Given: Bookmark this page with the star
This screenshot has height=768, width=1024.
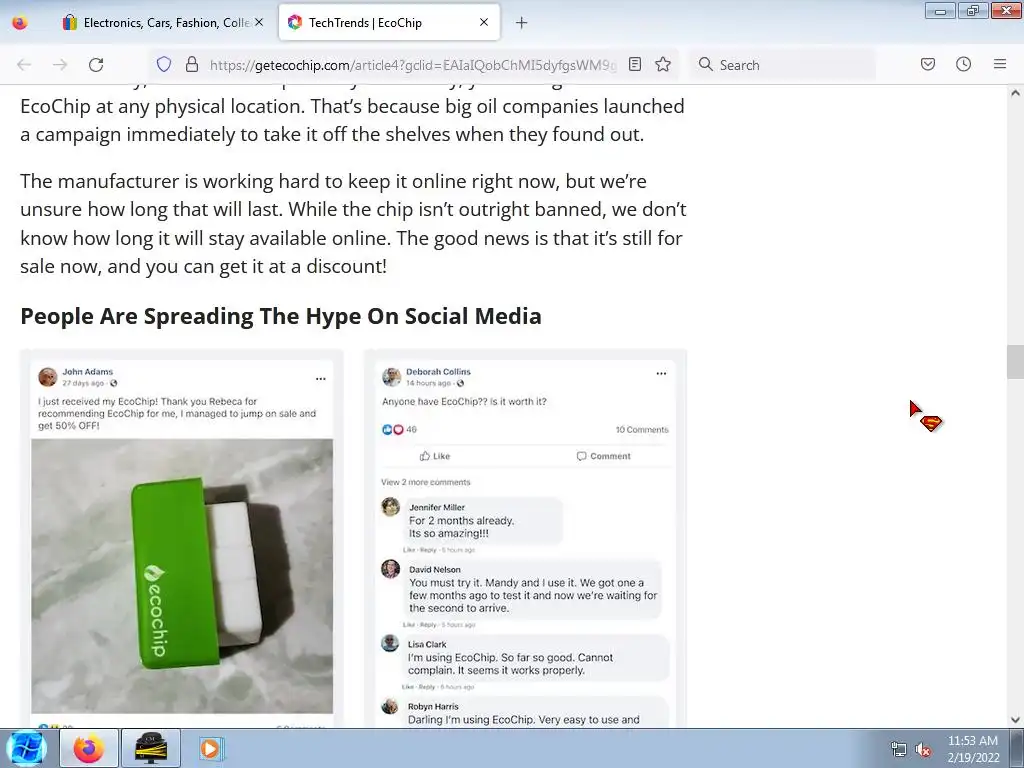Looking at the screenshot, I should pyautogui.click(x=663, y=64).
